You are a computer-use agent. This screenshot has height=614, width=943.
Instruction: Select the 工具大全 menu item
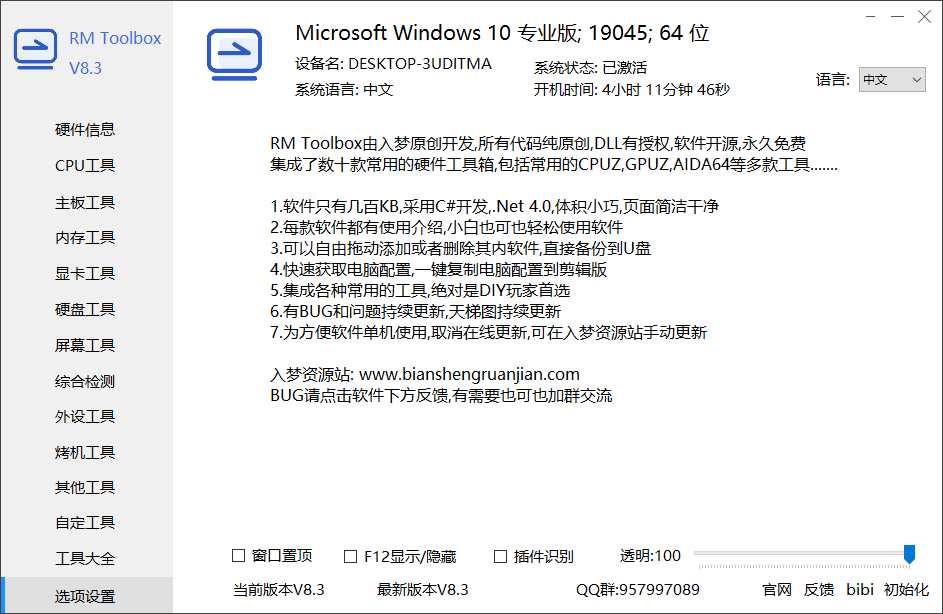click(85, 559)
